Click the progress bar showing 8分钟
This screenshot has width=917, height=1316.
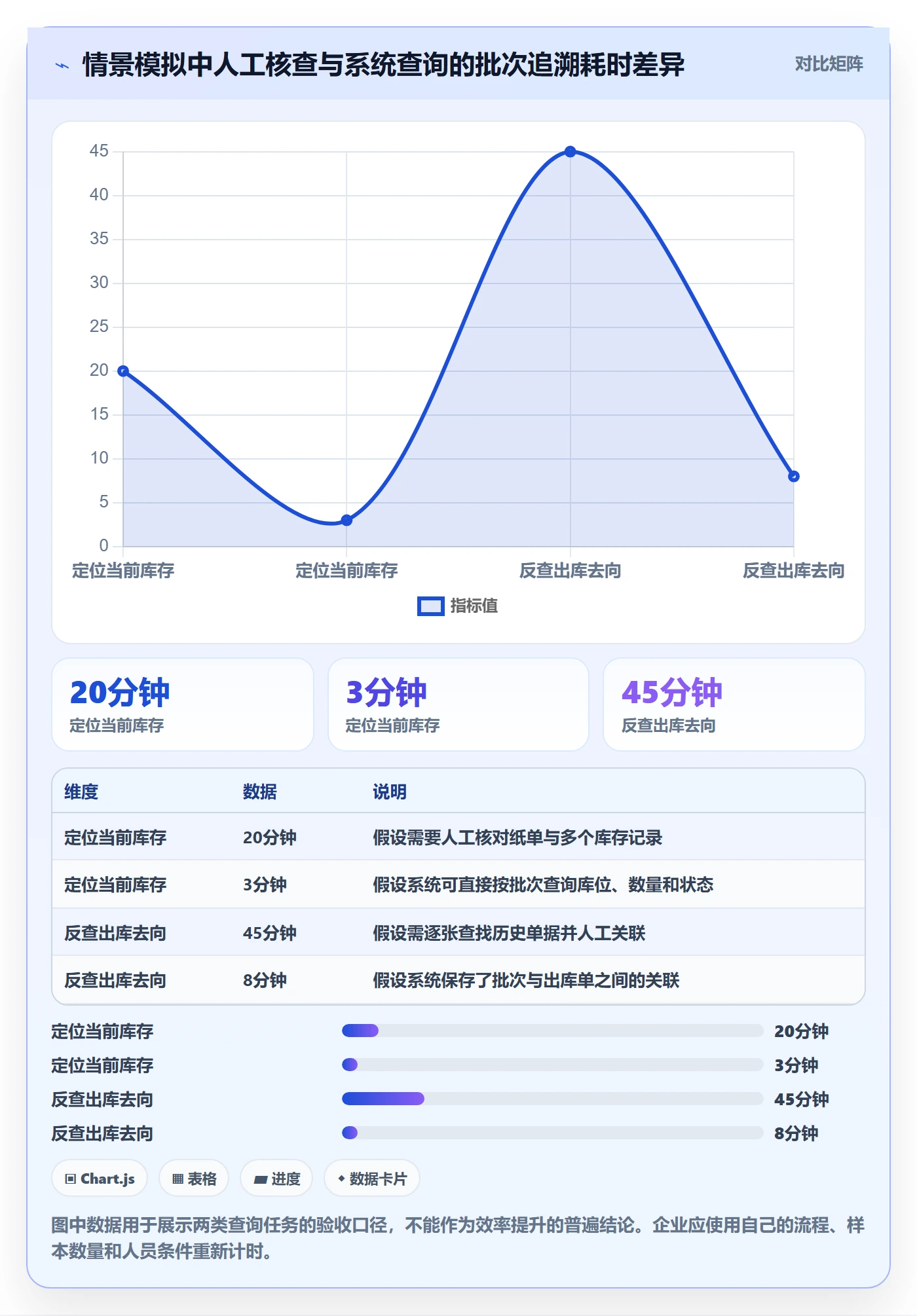click(x=552, y=1133)
